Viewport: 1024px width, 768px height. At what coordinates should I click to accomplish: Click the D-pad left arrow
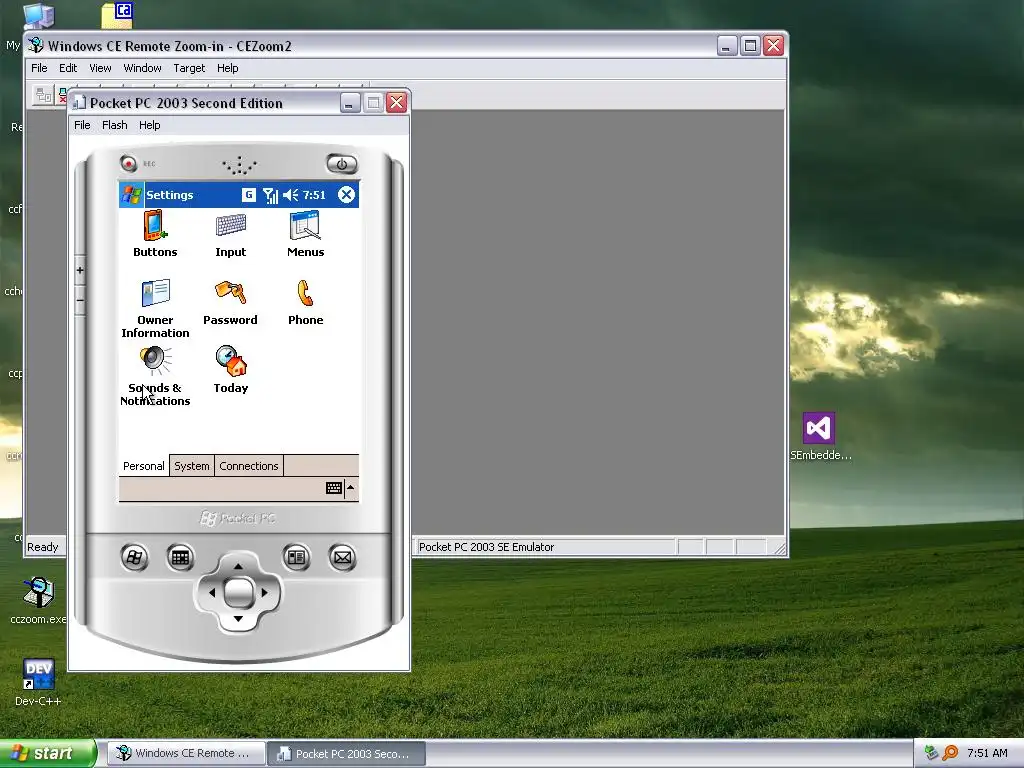click(x=212, y=592)
